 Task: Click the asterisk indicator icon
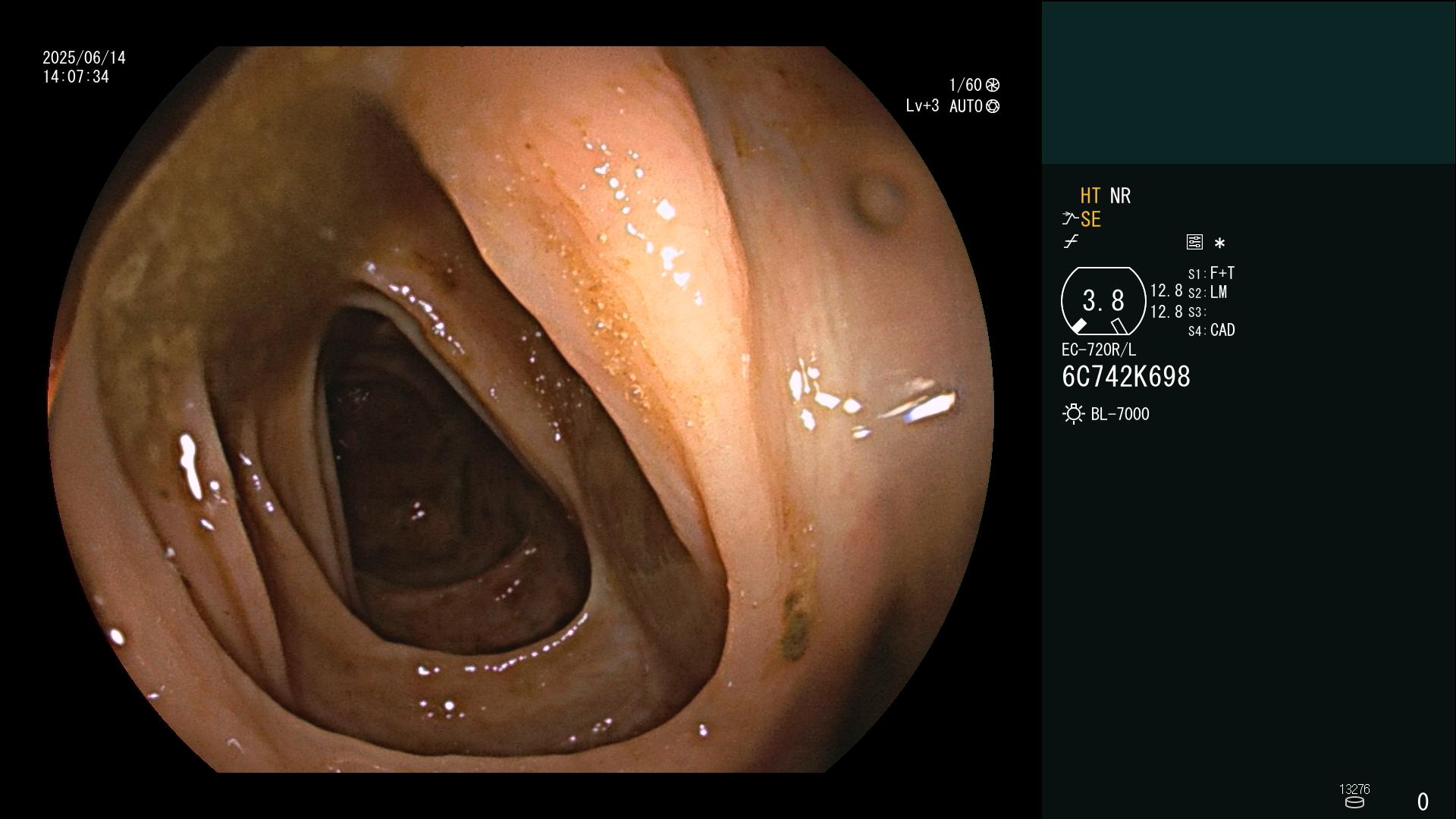click(x=1219, y=243)
